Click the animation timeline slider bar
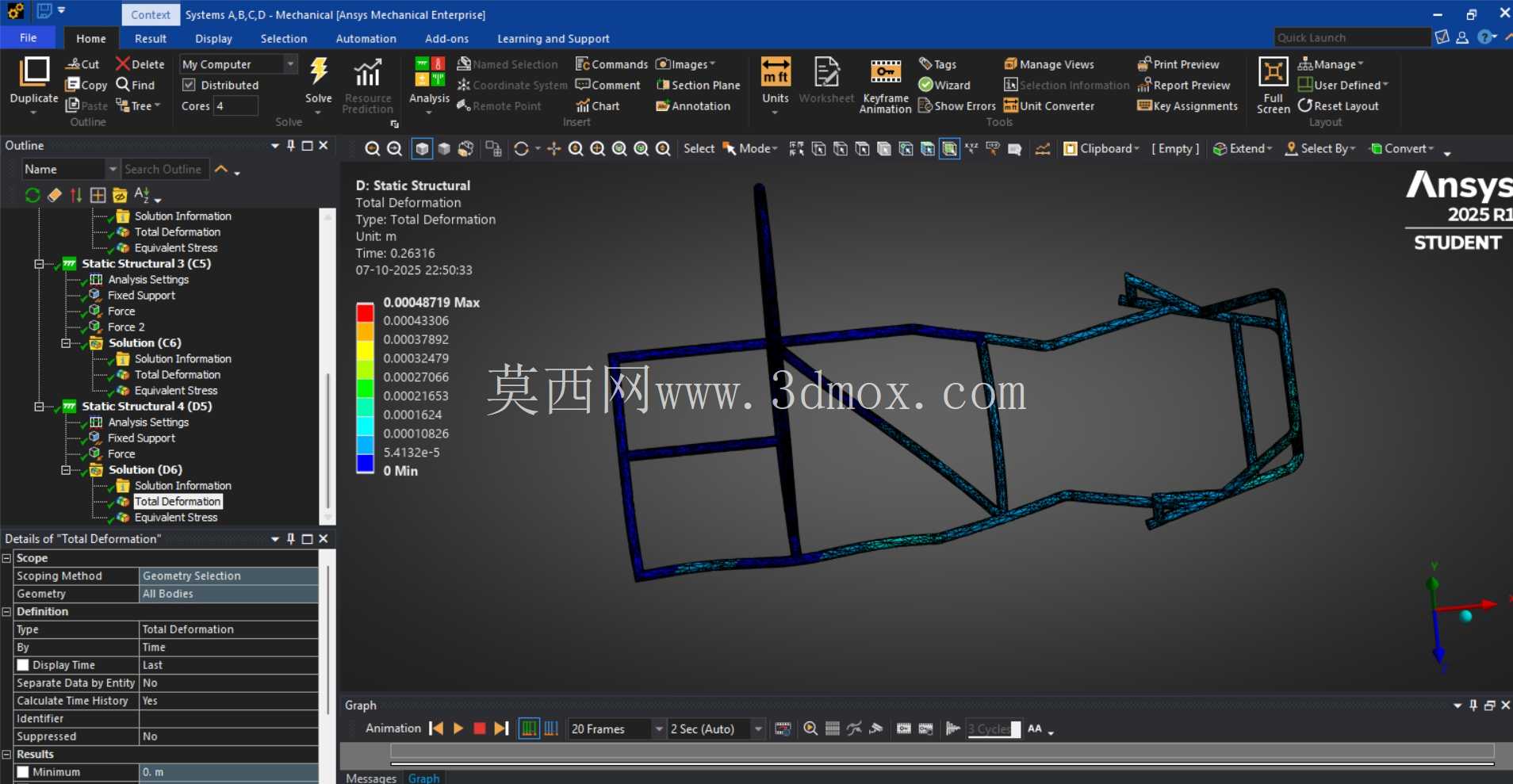The height and width of the screenshot is (784, 1513). click(x=941, y=751)
